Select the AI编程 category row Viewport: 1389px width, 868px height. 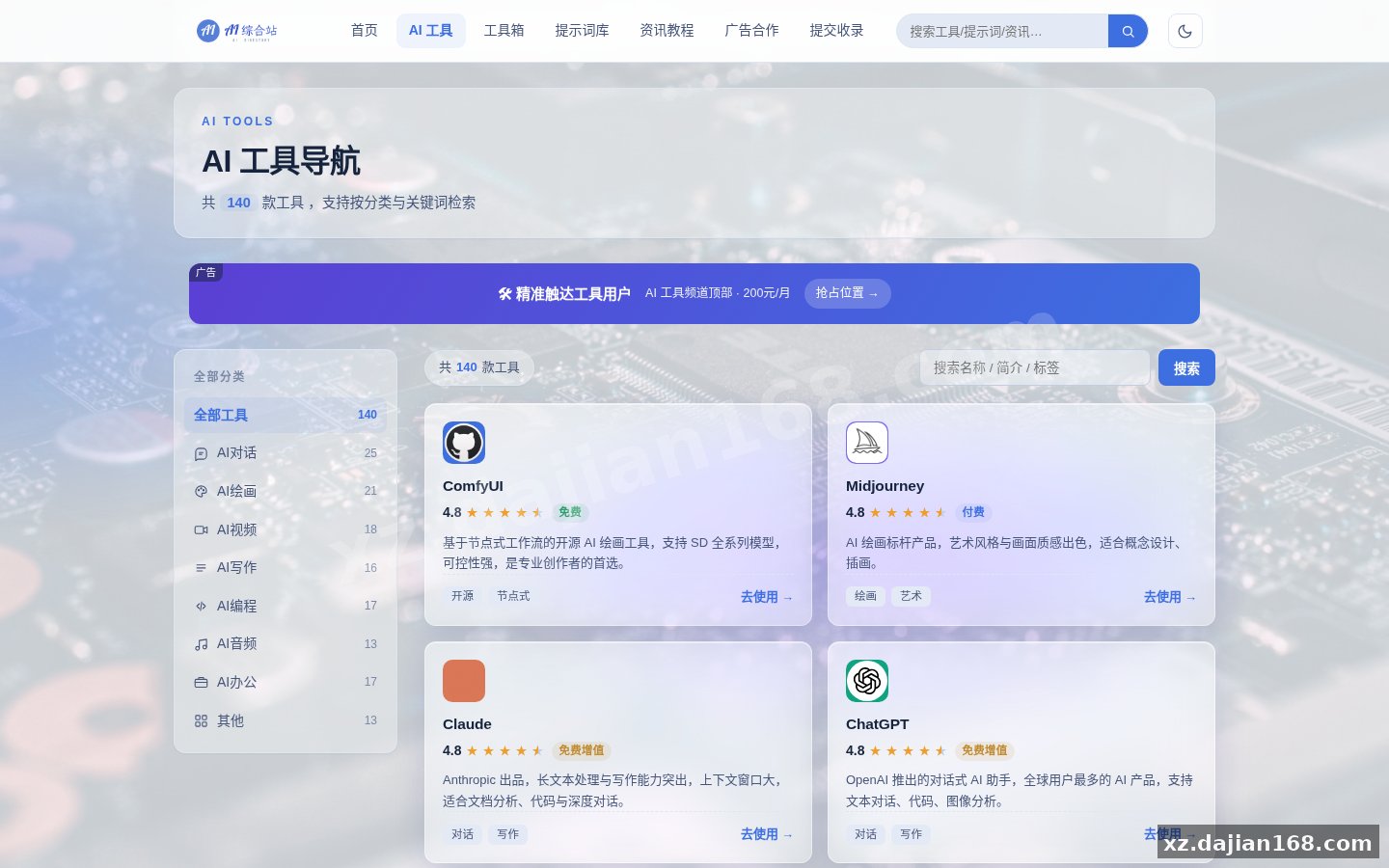(x=286, y=606)
